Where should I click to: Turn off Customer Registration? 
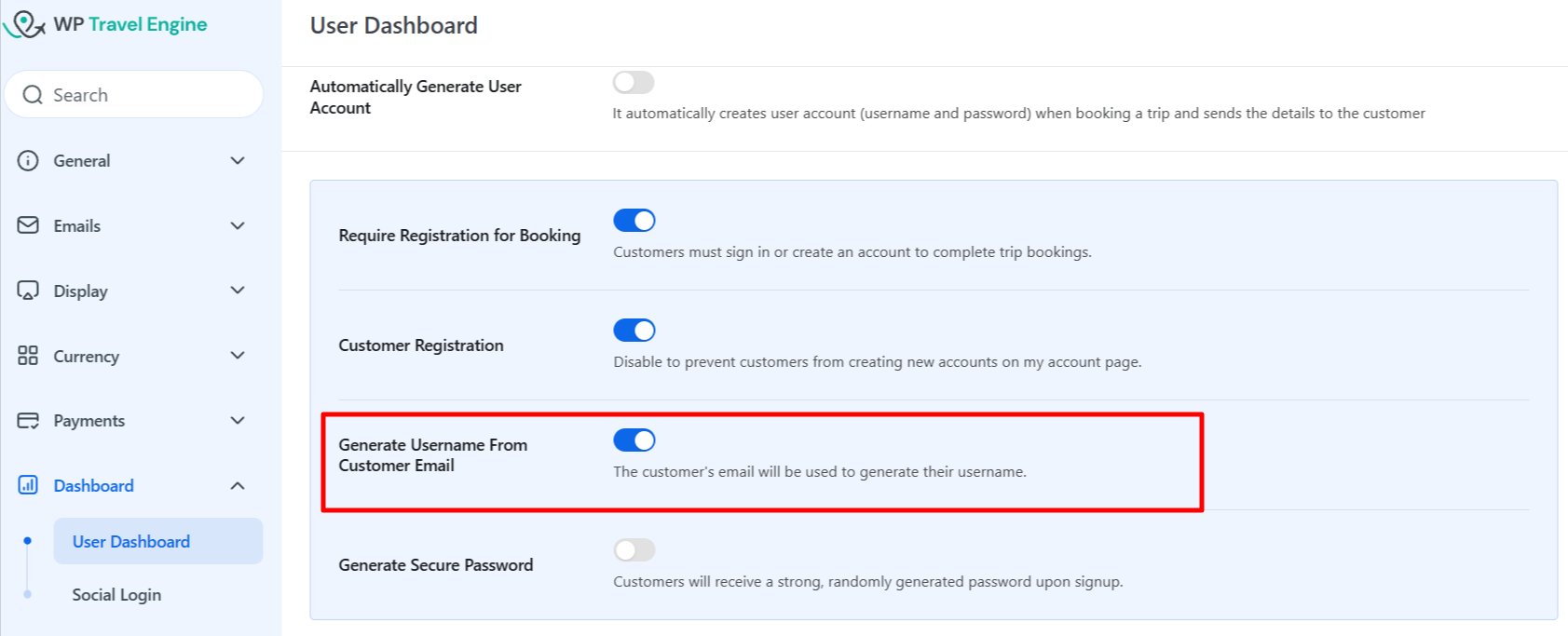point(634,330)
